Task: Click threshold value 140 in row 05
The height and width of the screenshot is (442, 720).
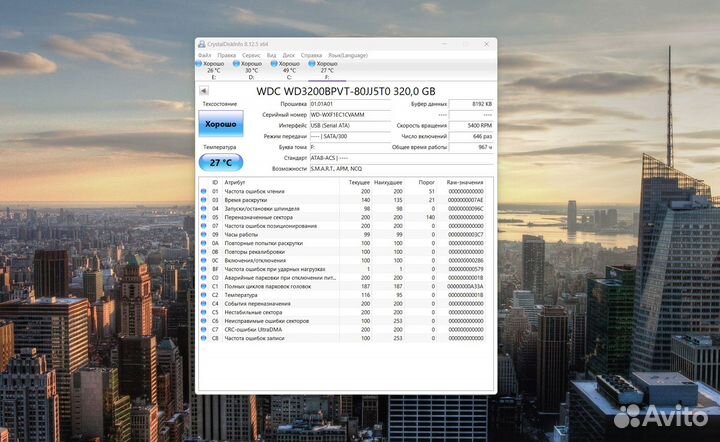Action: pyautogui.click(x=430, y=218)
